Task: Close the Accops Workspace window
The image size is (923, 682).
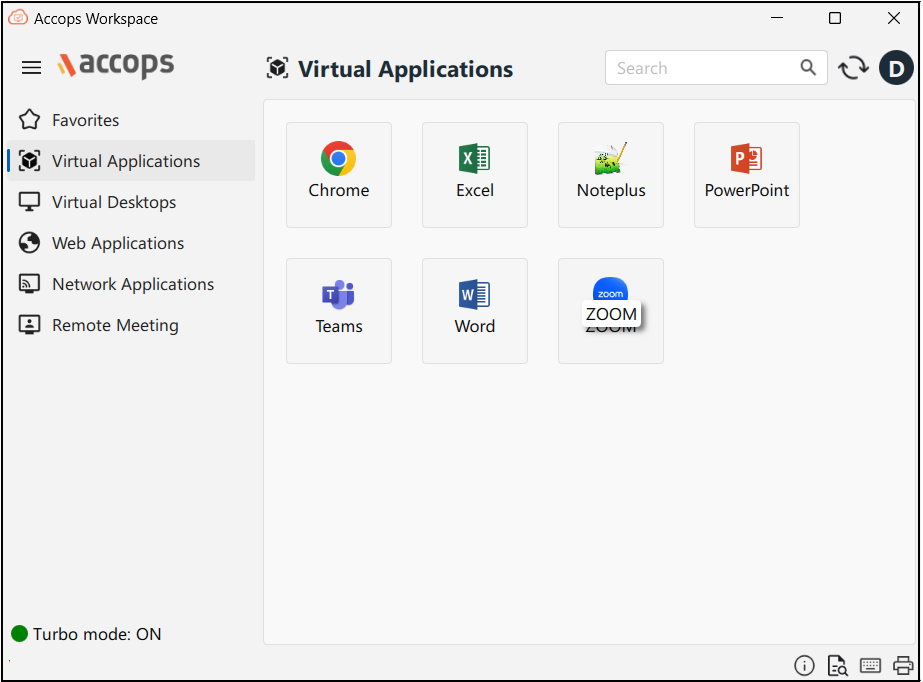Action: point(894,18)
